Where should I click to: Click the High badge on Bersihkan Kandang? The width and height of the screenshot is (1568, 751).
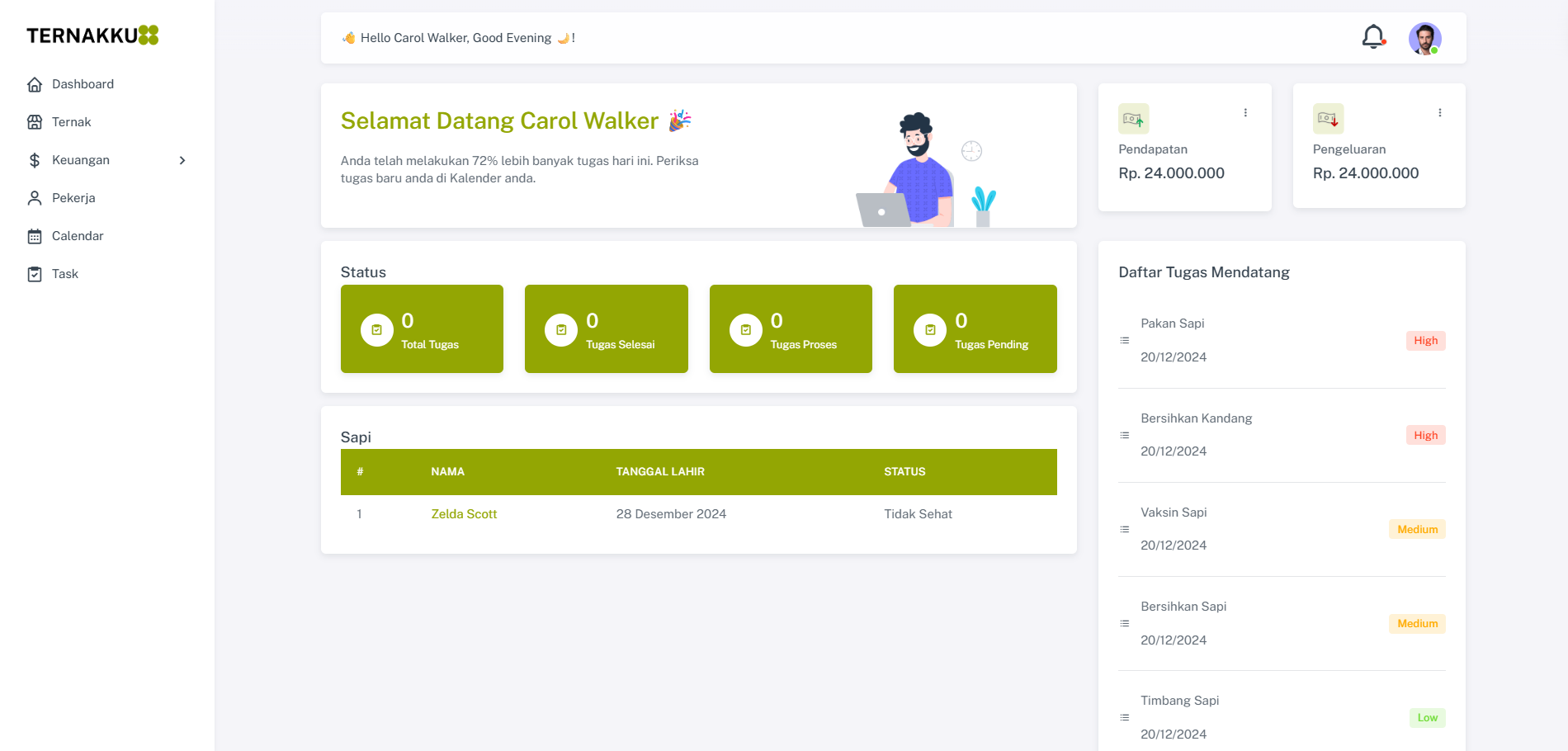click(1425, 435)
